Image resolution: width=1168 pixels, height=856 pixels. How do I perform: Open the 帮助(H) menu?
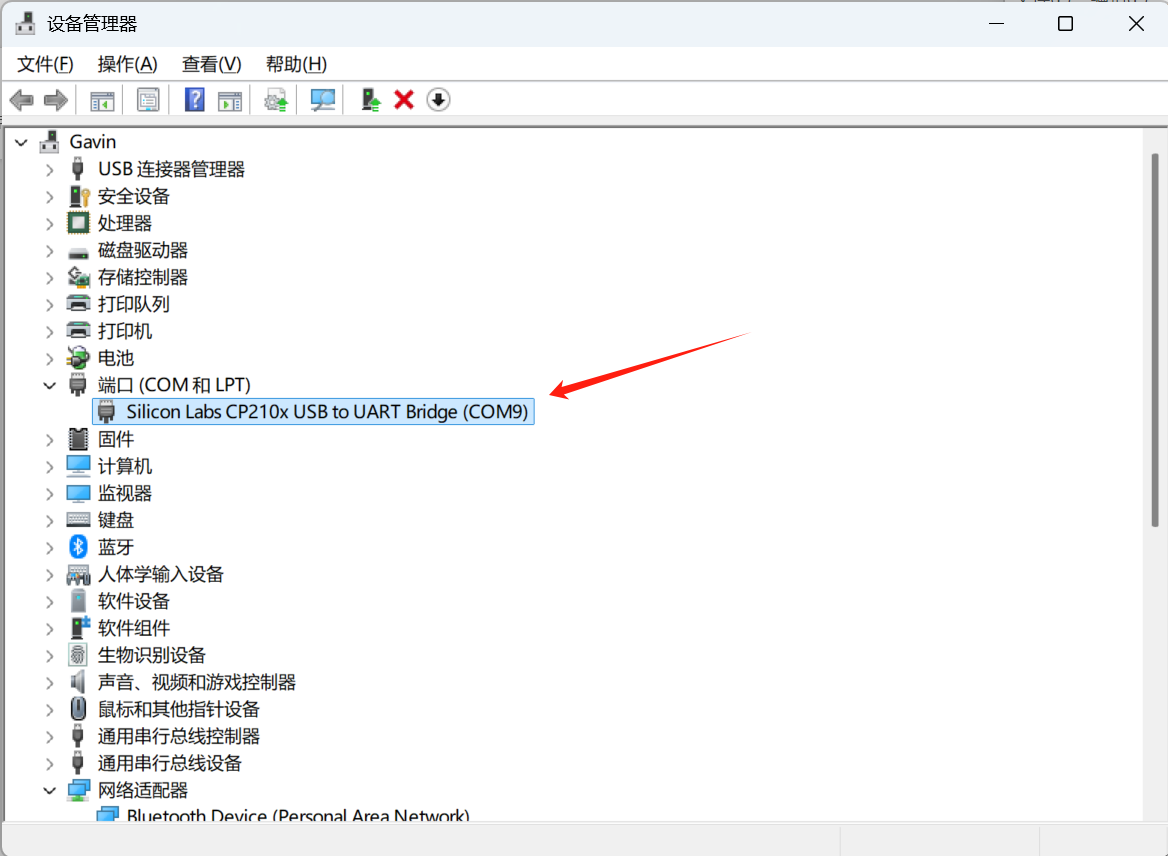296,64
